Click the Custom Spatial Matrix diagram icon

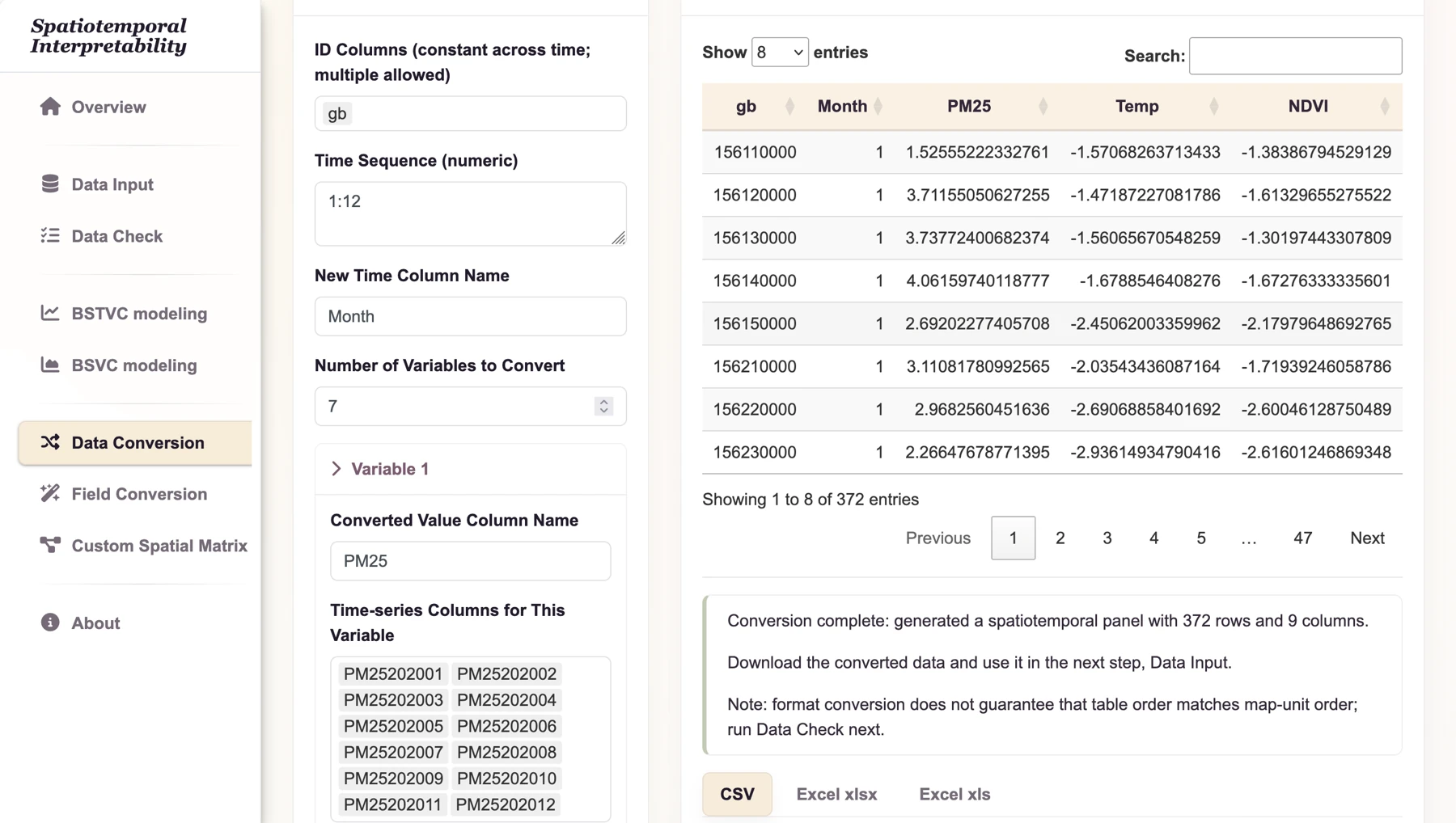(x=50, y=545)
